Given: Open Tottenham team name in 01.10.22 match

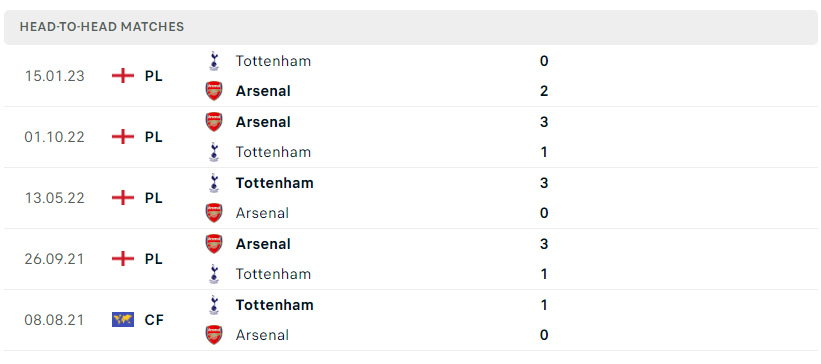Looking at the screenshot, I should [273, 152].
